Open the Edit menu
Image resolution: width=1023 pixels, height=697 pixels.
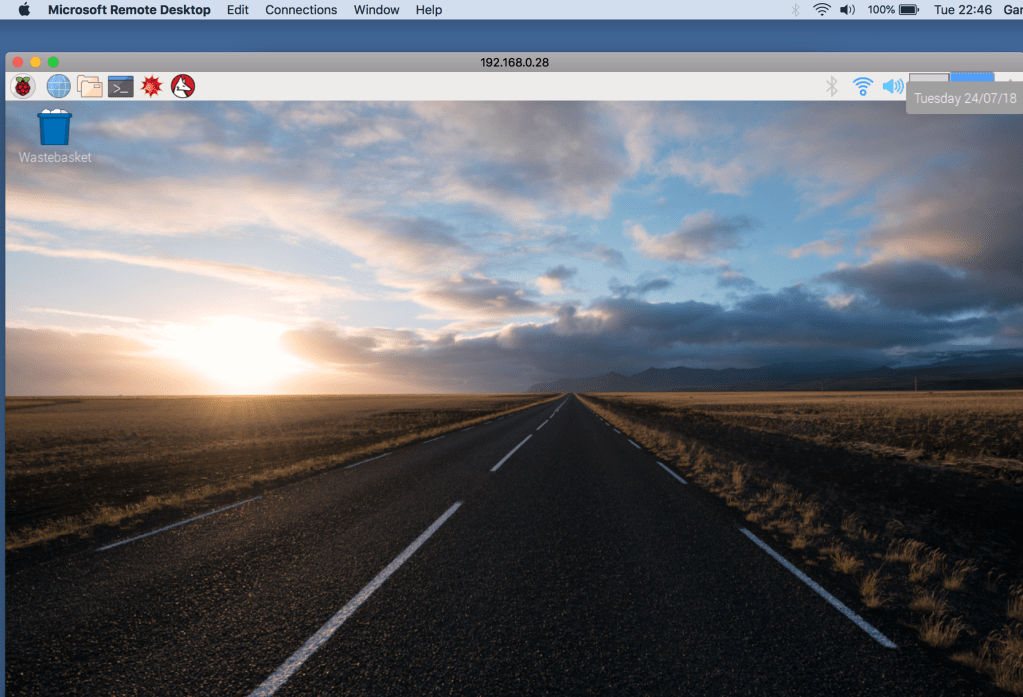point(237,10)
